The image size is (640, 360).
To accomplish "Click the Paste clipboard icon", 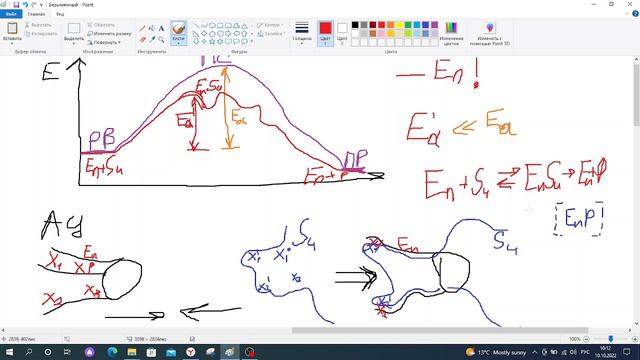I will (12, 28).
